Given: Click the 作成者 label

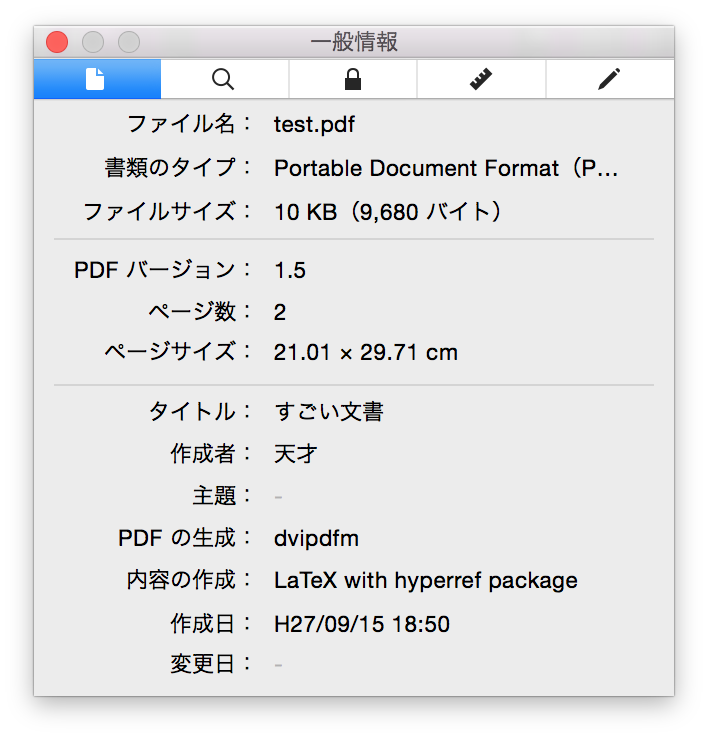Looking at the screenshot, I should pyautogui.click(x=210, y=454).
